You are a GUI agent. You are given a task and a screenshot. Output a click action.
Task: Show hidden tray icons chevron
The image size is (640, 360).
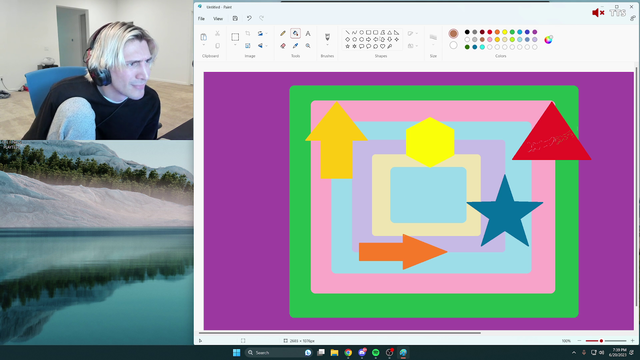pyautogui.click(x=574, y=353)
